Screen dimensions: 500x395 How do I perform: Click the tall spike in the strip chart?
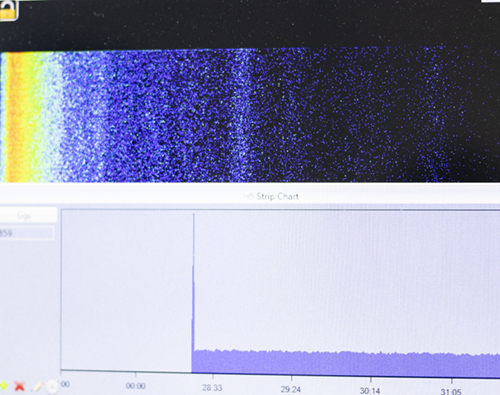193,283
